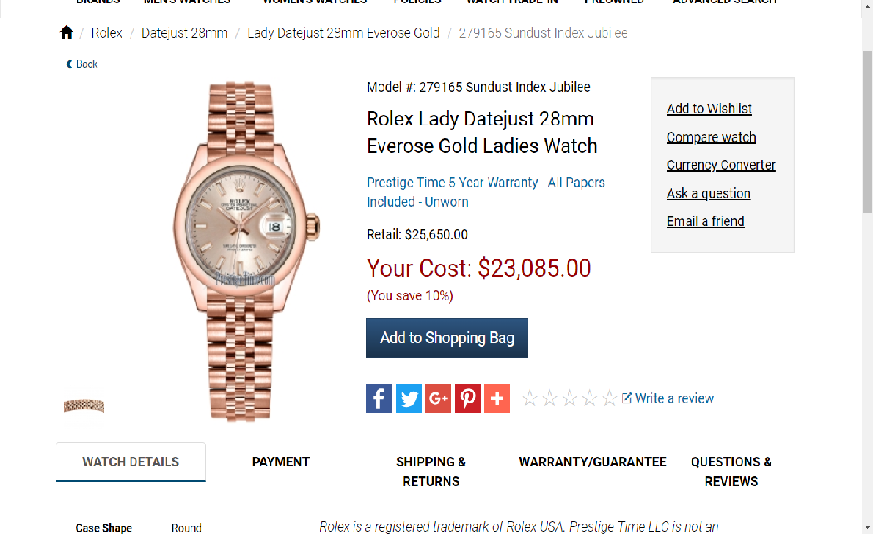This screenshot has width=873, height=534.
Task: Share on Facebook icon
Action: click(x=379, y=398)
